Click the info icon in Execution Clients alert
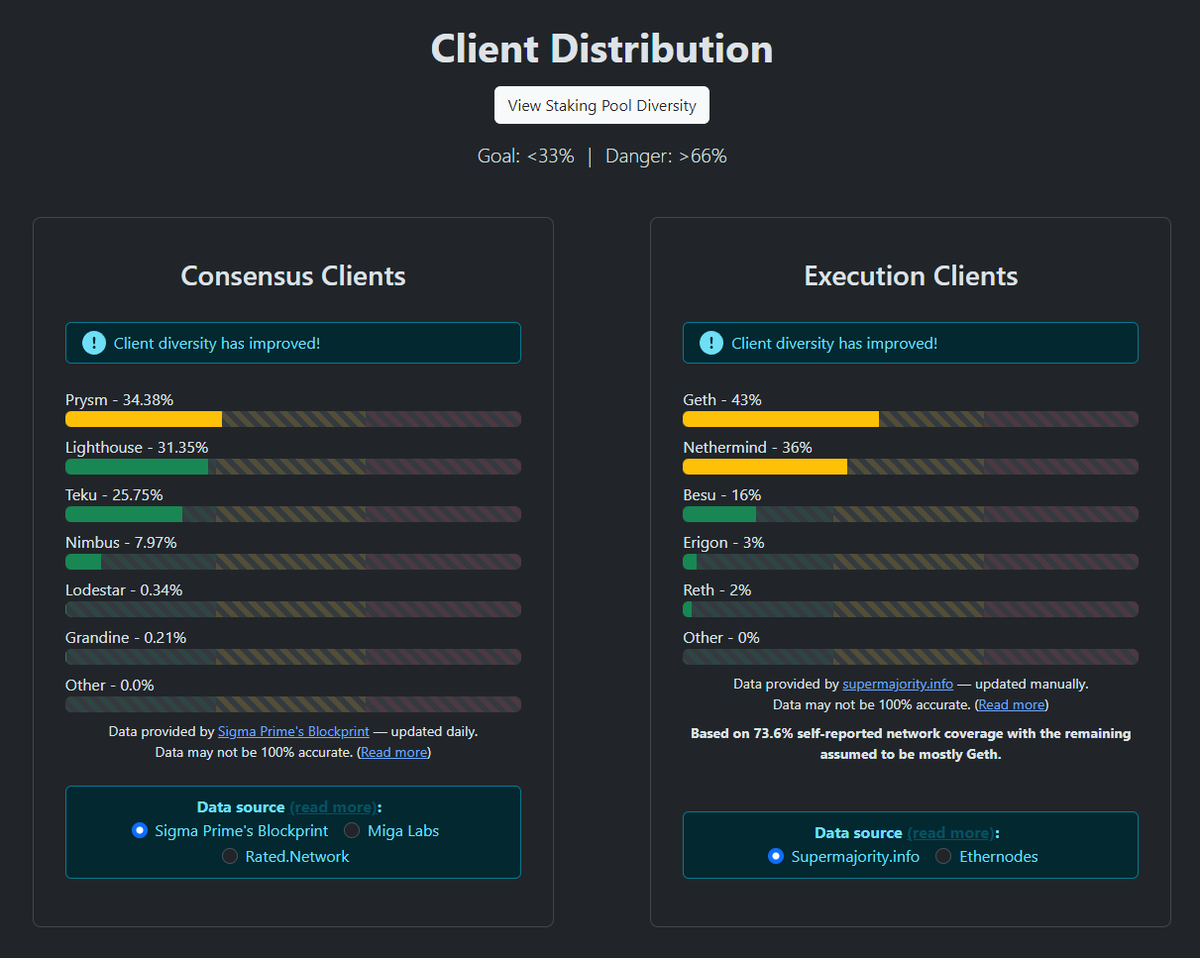Viewport: 1200px width, 958px height. pyautogui.click(x=711, y=343)
